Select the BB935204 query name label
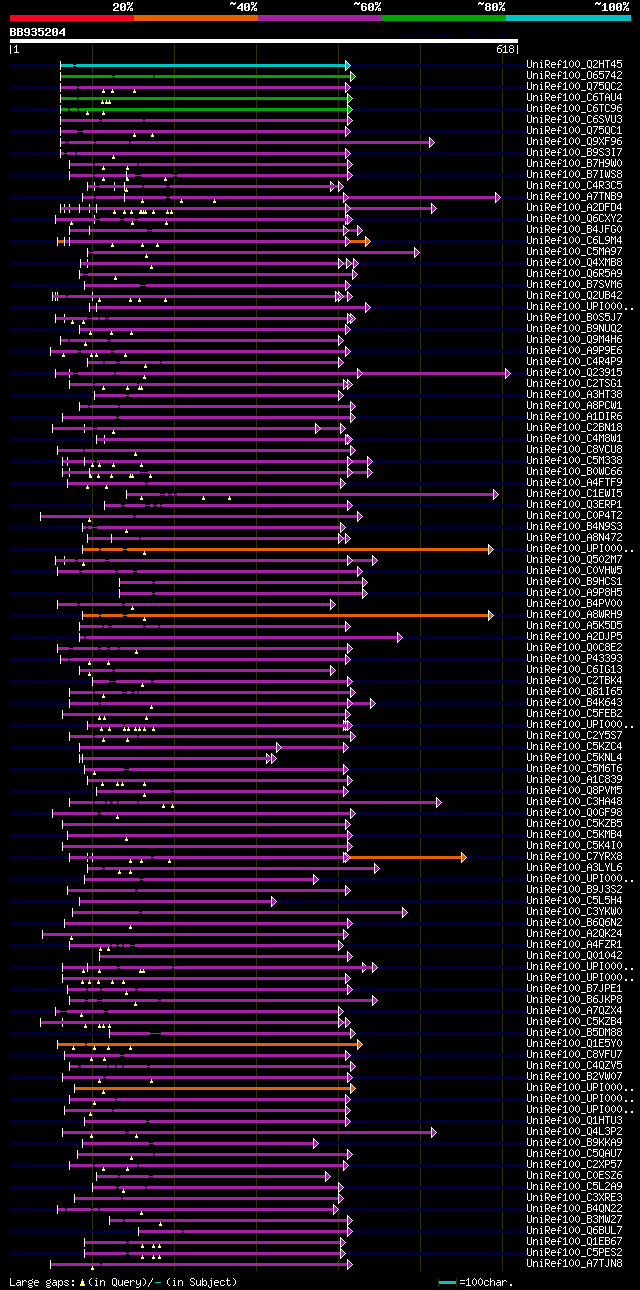This screenshot has width=640, height=1290. click(x=37, y=32)
